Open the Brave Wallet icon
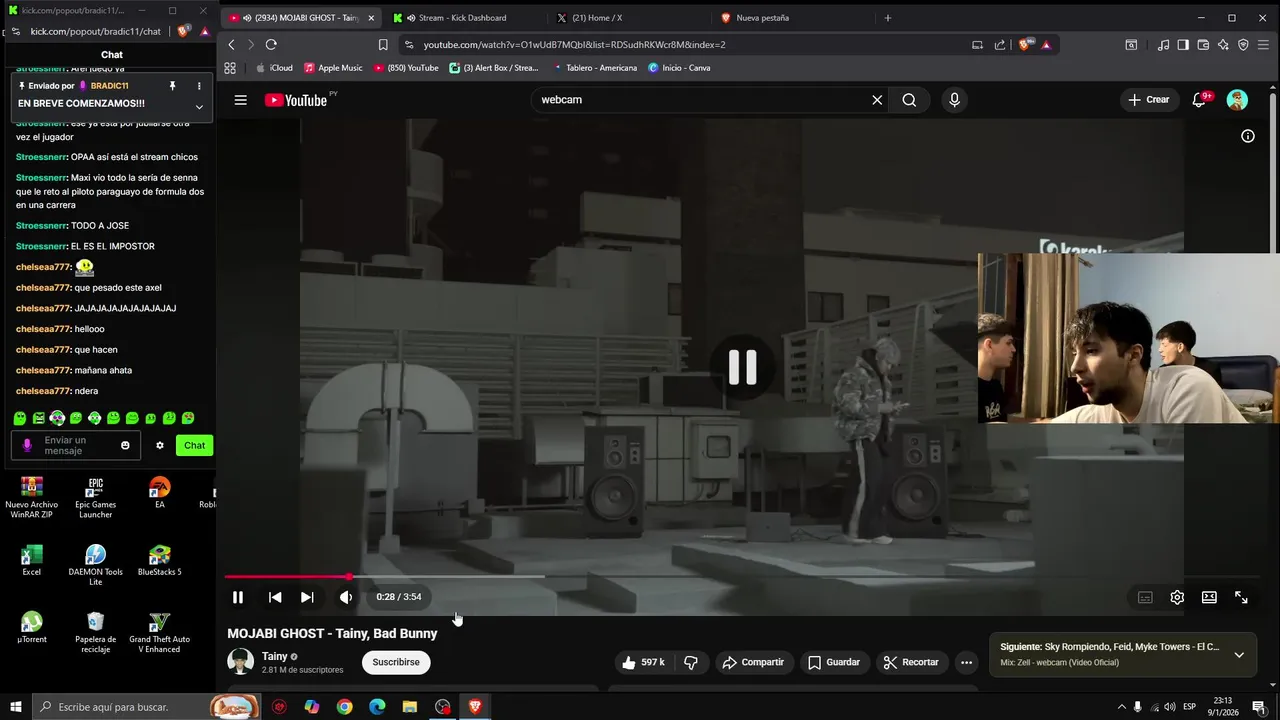 1203,45
